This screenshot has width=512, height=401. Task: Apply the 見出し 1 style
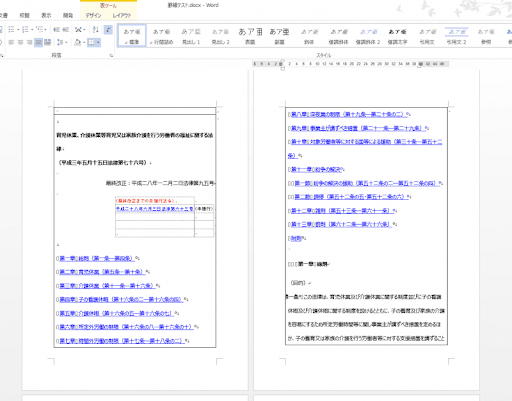tap(191, 36)
